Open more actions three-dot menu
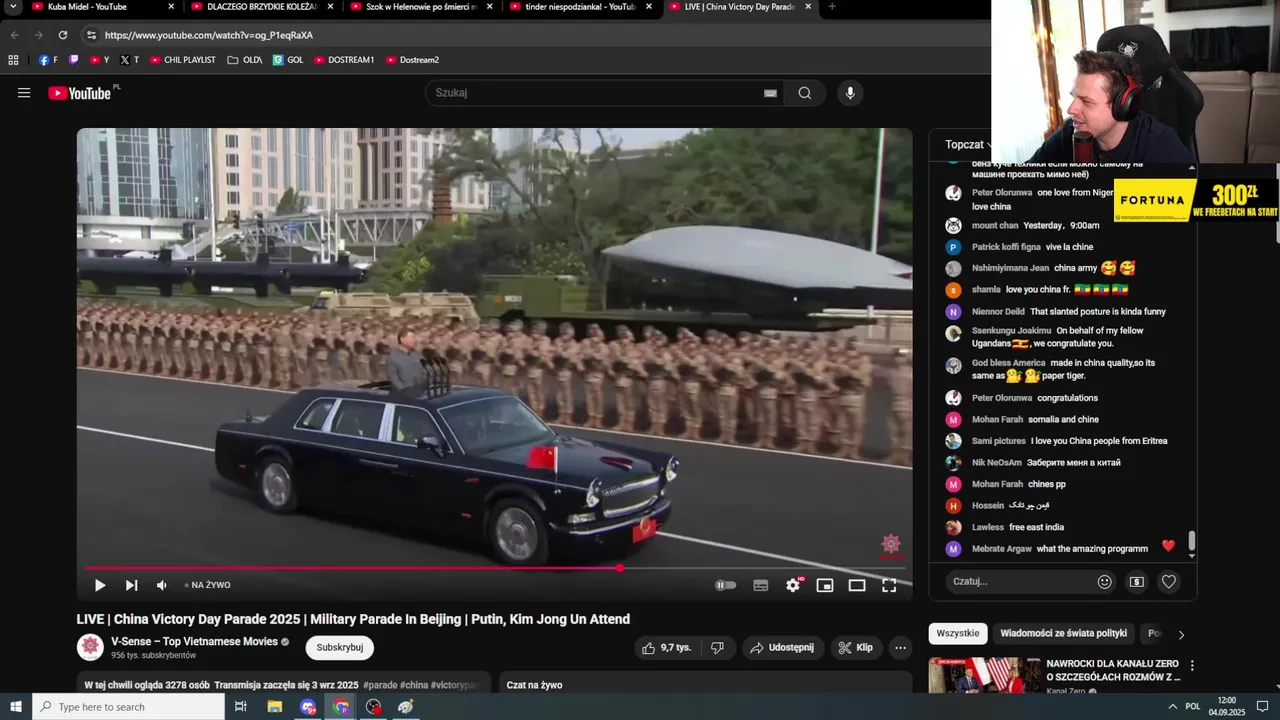The width and height of the screenshot is (1280, 720). point(900,648)
